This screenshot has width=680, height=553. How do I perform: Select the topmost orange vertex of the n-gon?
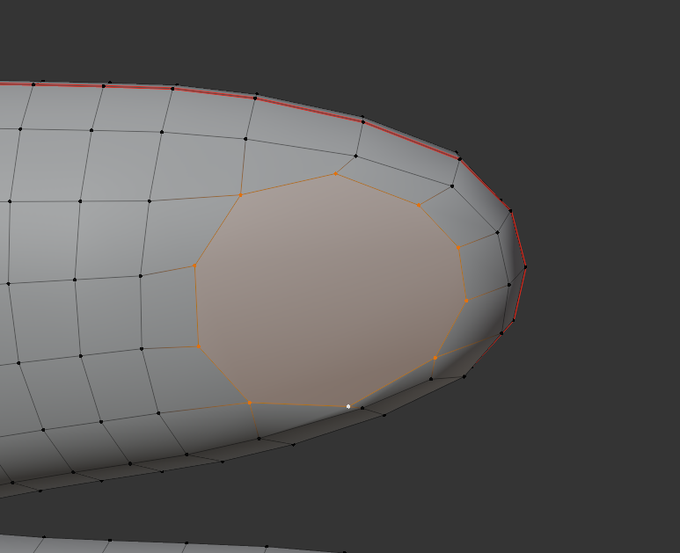tap(336, 174)
